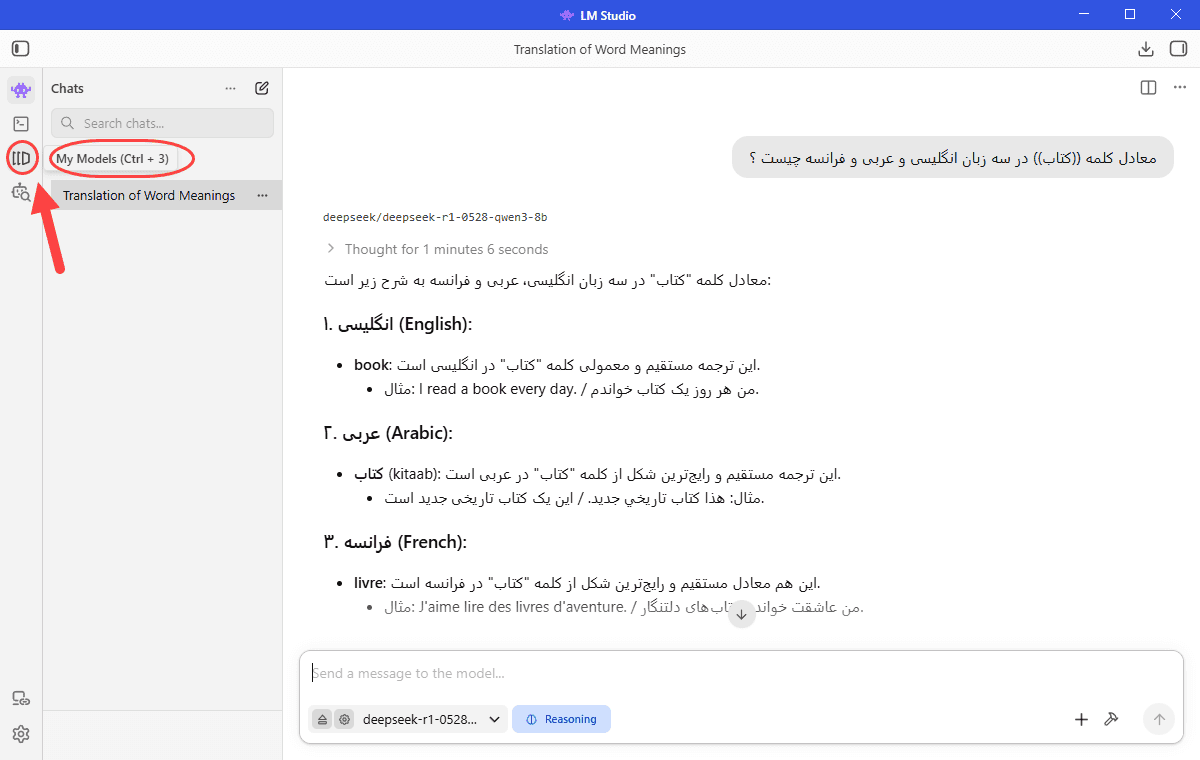This screenshot has width=1200, height=760.
Task: Toggle the Reasoning button
Action: pyautogui.click(x=561, y=719)
